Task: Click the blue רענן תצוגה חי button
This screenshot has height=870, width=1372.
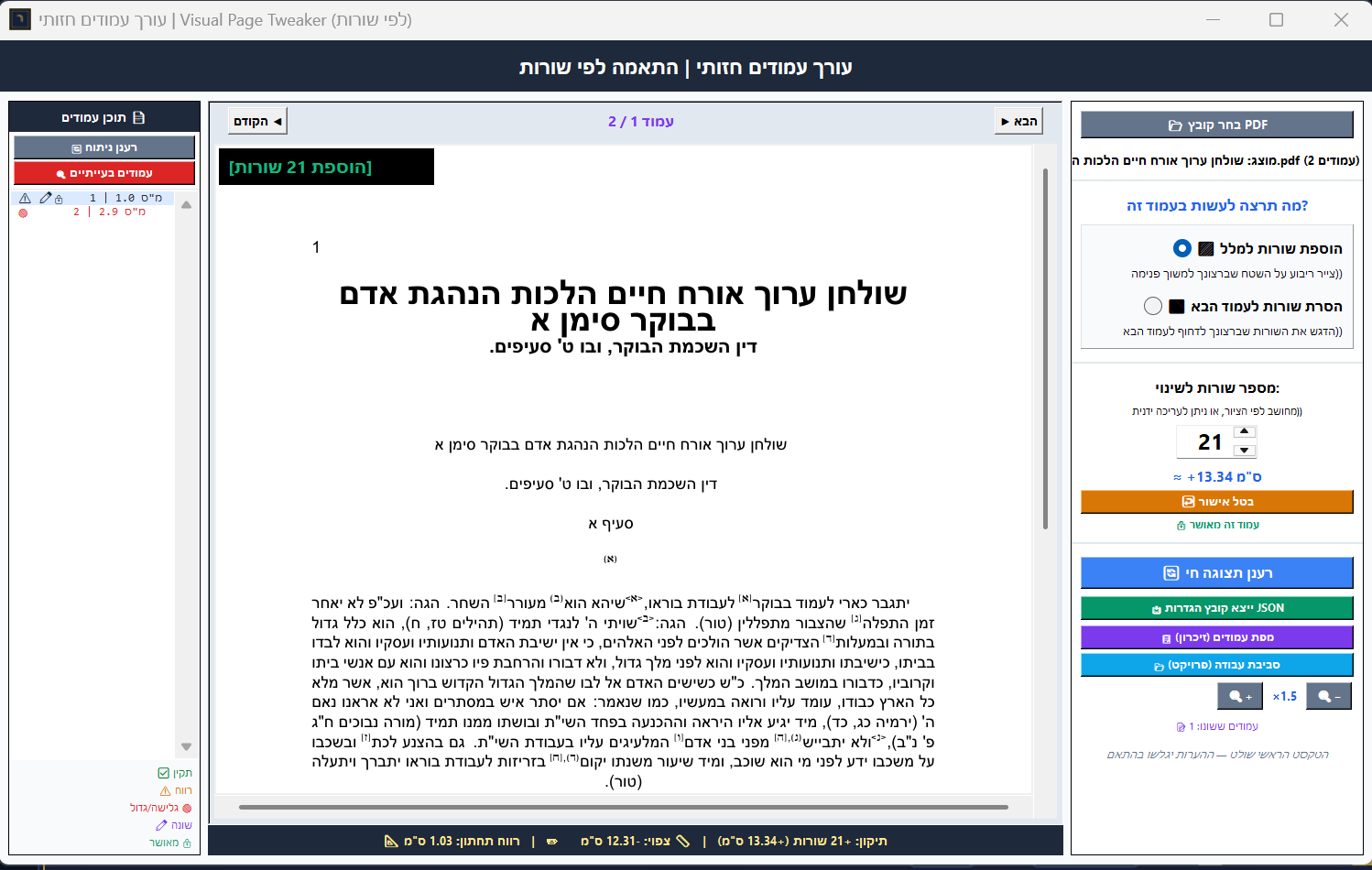Action: tap(1216, 572)
